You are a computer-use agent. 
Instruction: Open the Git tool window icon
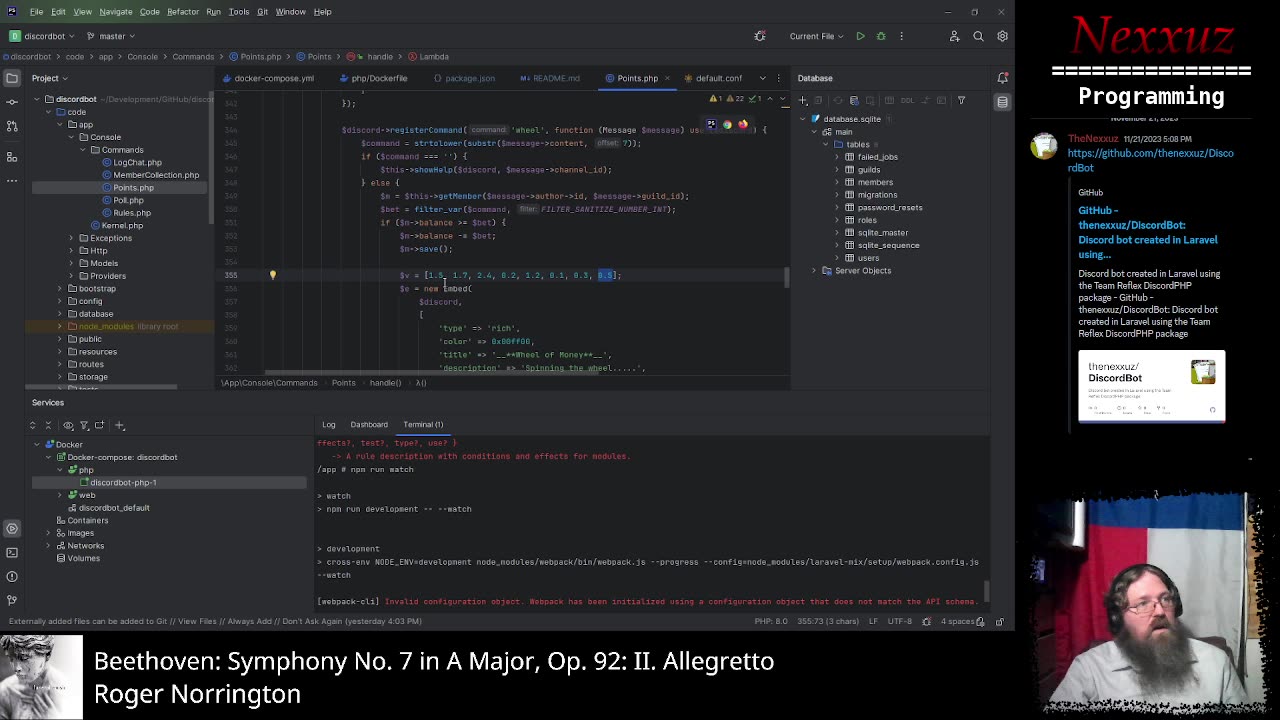point(12,600)
